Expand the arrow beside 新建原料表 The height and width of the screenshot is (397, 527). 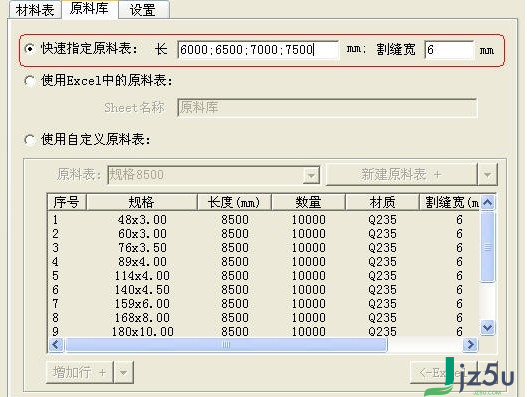[x=487, y=174]
